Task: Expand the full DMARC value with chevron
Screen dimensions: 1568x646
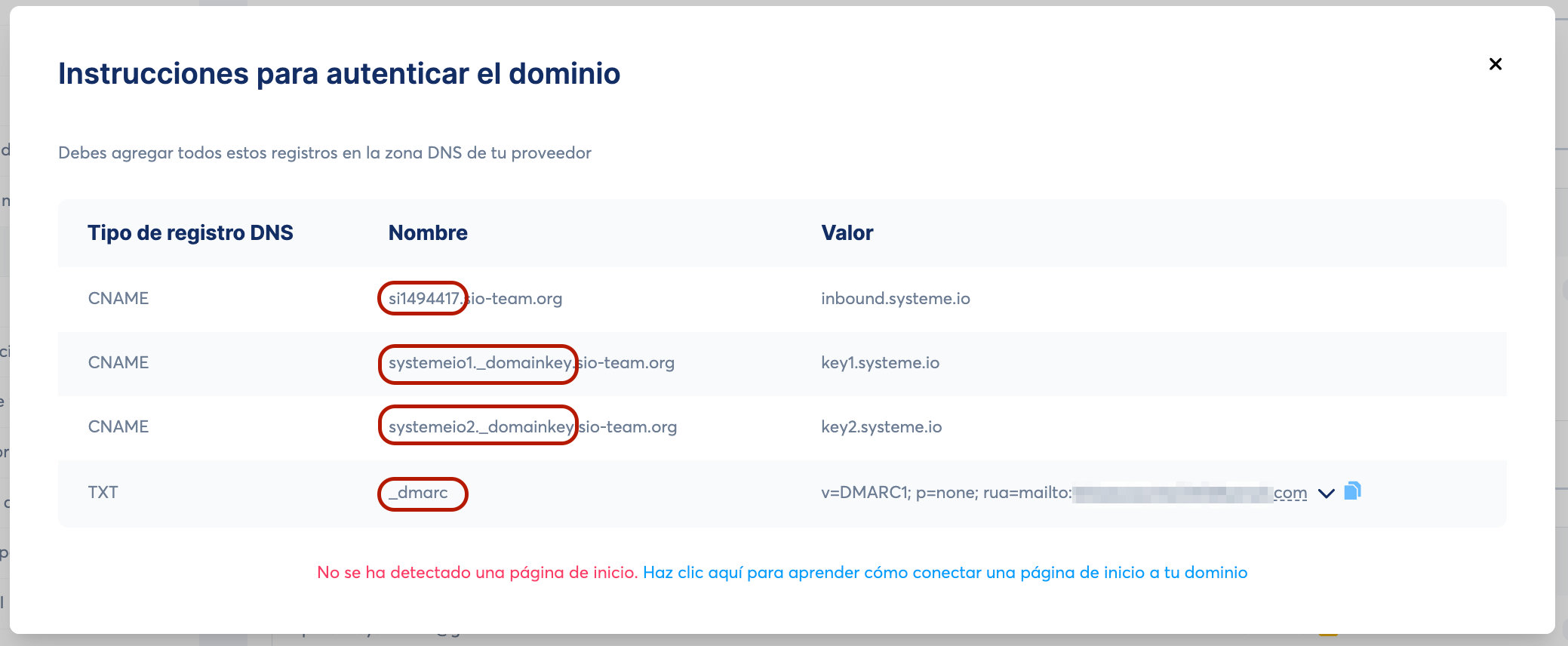Action: 1327,494
